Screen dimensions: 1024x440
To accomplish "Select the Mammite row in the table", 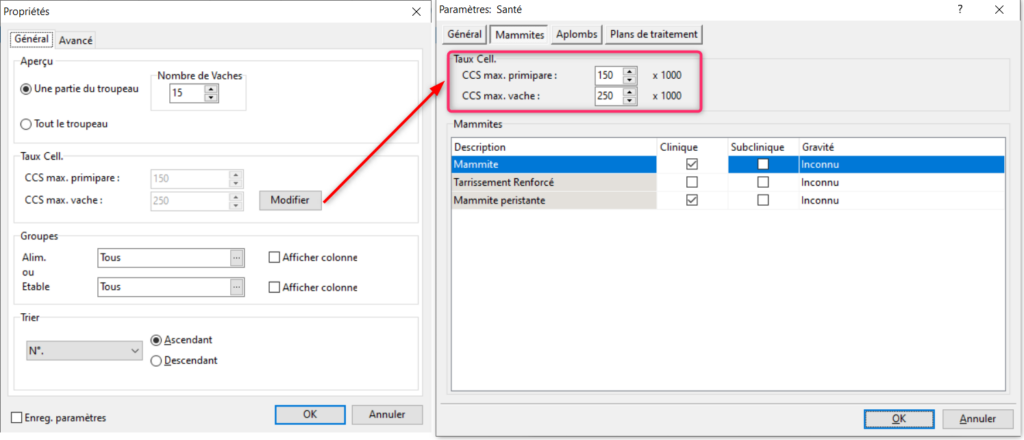I will click(553, 165).
